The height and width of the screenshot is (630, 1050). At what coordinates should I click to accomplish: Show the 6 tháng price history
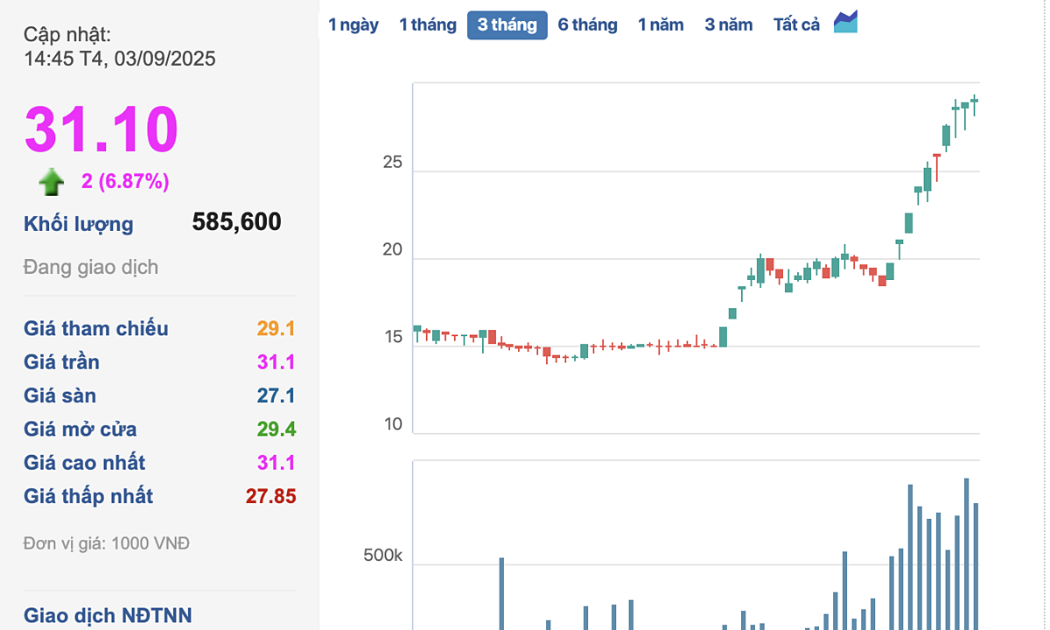587,25
